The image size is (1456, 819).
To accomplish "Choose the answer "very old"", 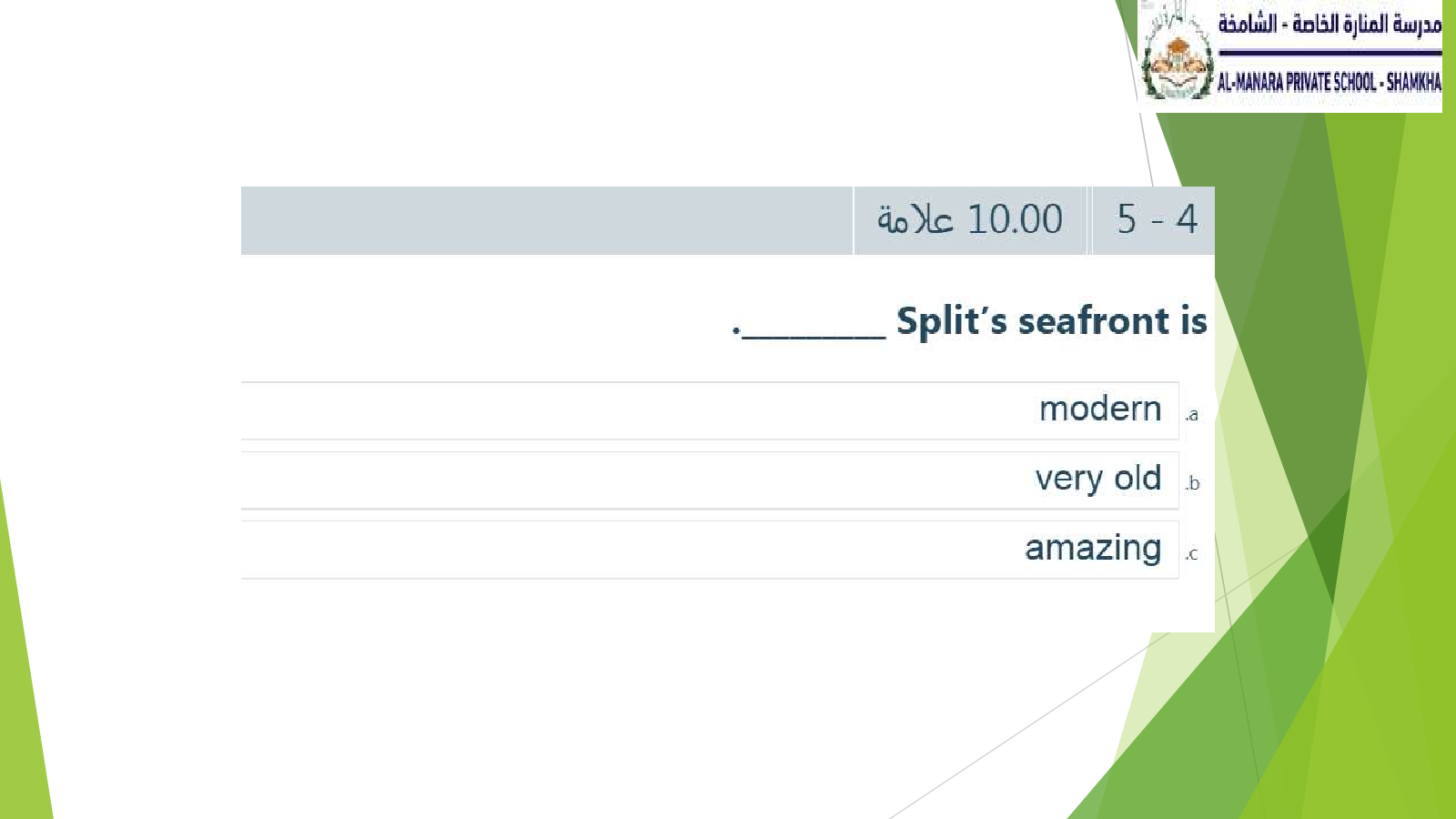I will coord(1097,479).
